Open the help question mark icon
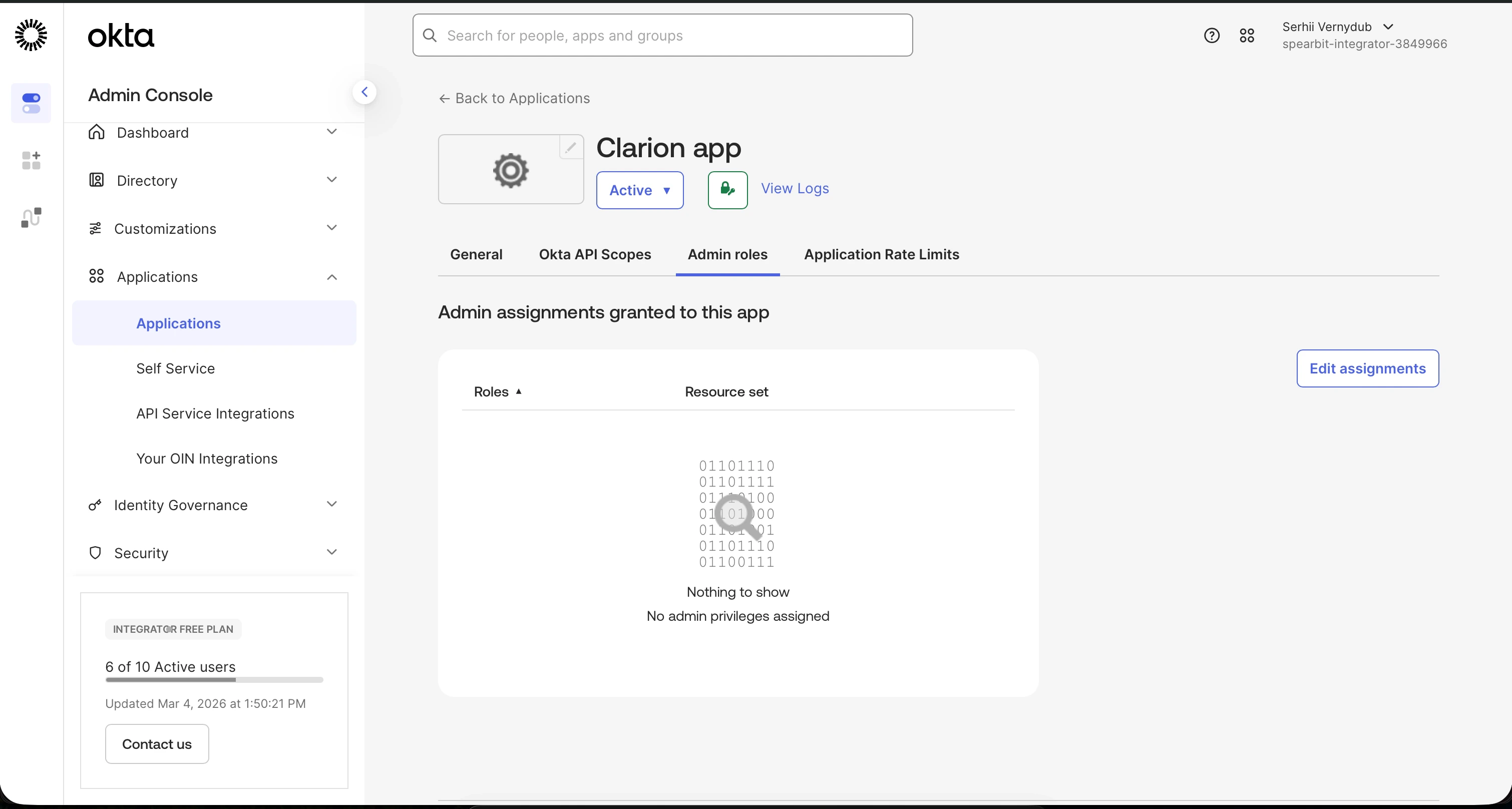Screen dimensions: 1512x809 tap(1212, 36)
